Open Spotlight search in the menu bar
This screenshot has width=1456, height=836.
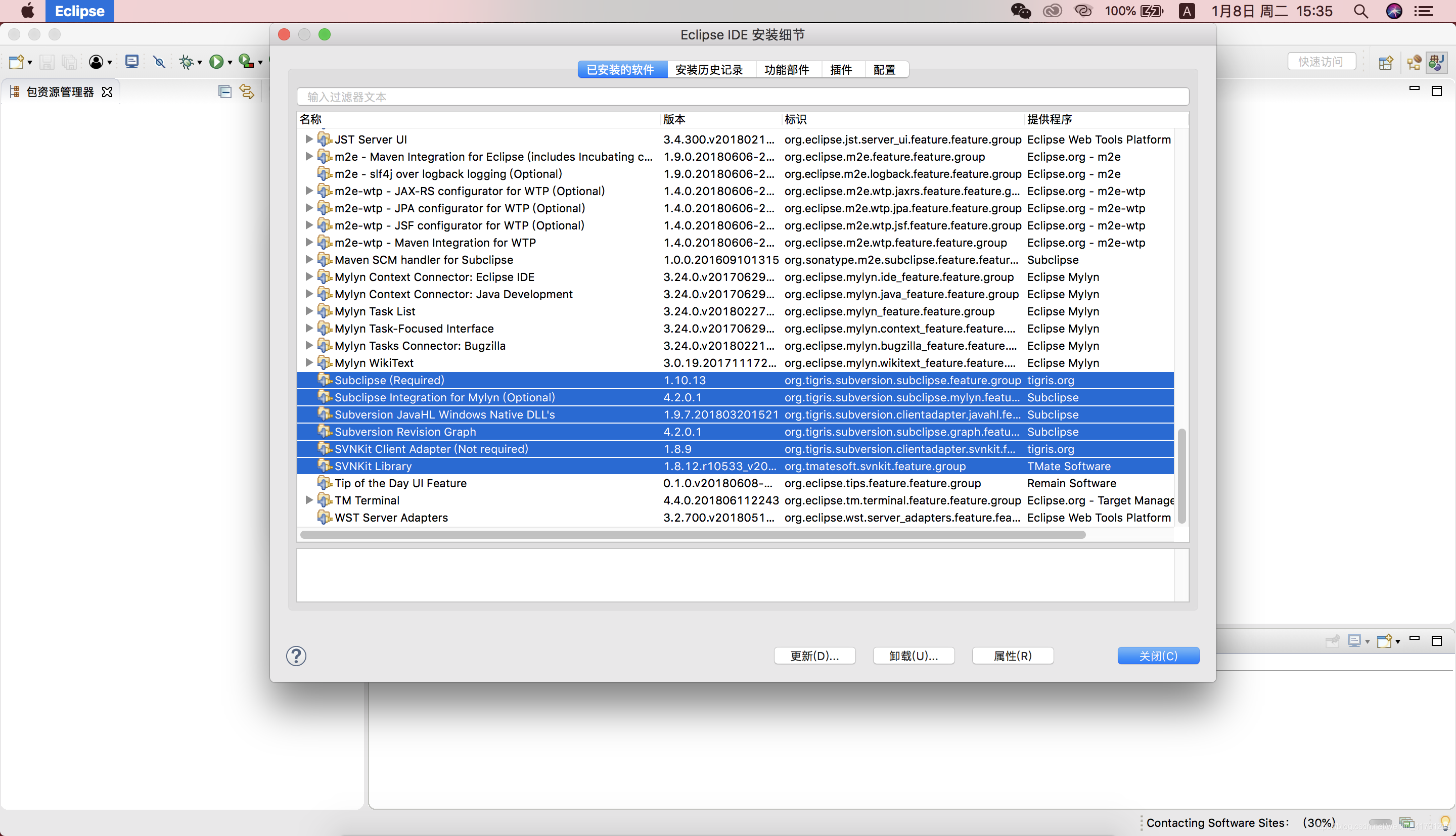tap(1360, 11)
